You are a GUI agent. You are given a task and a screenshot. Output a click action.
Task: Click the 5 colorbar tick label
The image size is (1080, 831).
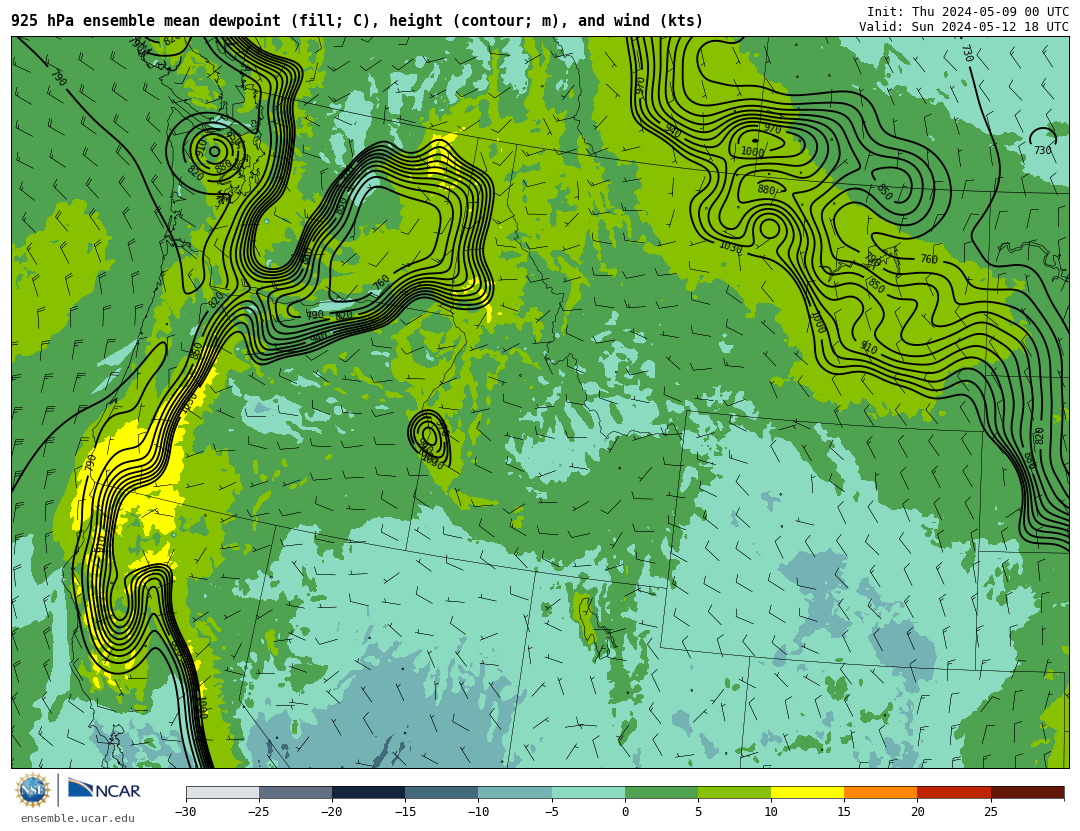point(698,812)
